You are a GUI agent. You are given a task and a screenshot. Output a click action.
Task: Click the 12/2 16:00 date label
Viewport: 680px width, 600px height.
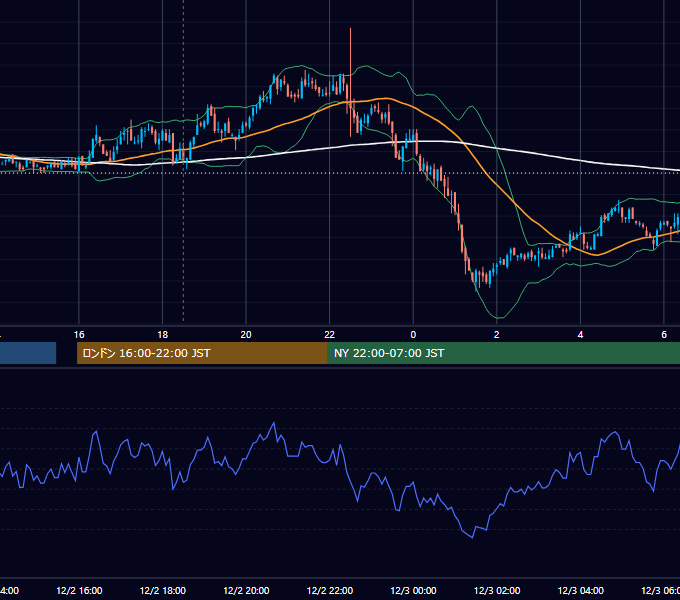click(79, 590)
